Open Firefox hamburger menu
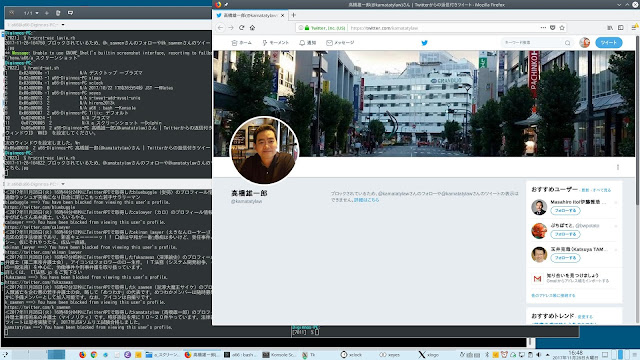The height and width of the screenshot is (360, 640). (x=634, y=28)
